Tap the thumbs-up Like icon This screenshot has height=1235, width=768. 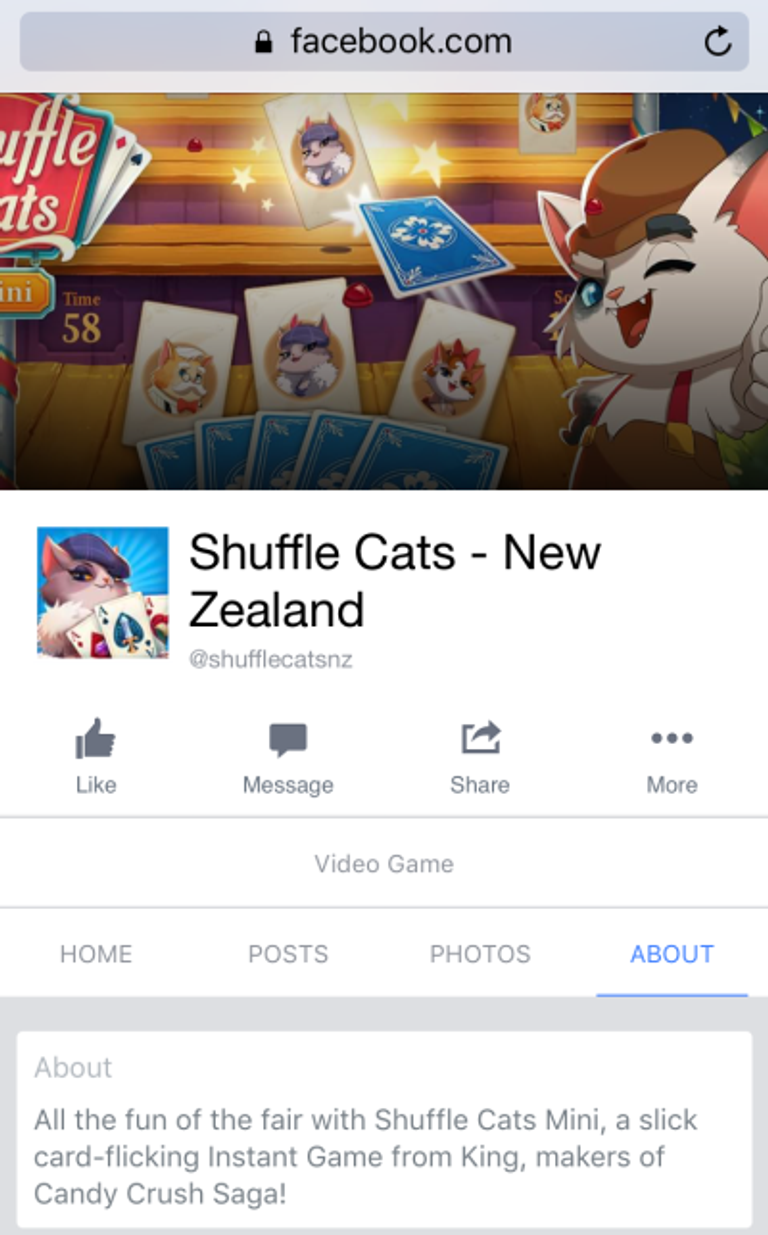coord(96,740)
